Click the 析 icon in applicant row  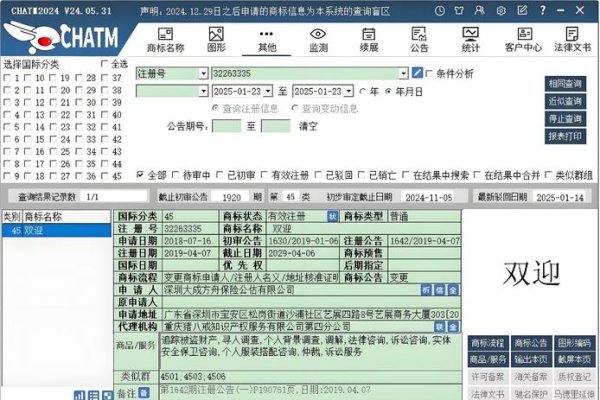[x=426, y=290]
